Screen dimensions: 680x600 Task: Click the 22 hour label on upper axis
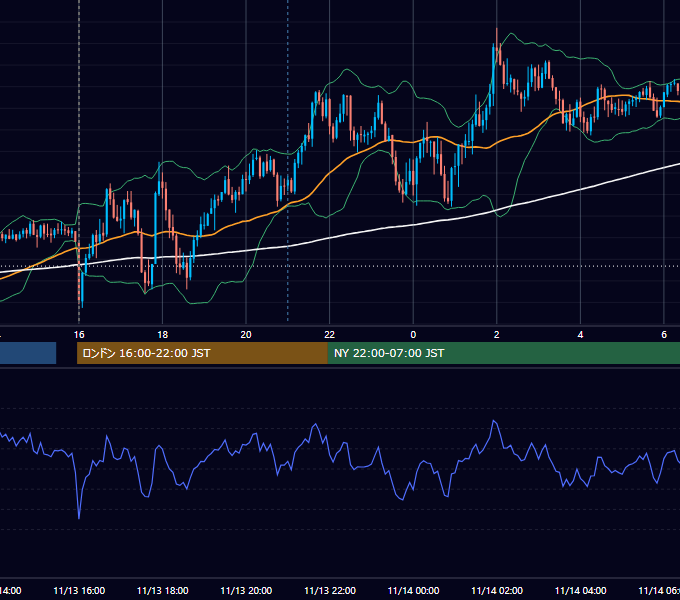(330, 334)
